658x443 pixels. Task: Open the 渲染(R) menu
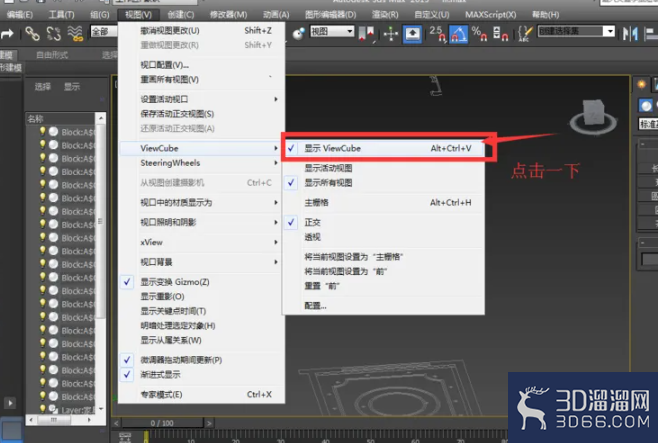coord(385,15)
